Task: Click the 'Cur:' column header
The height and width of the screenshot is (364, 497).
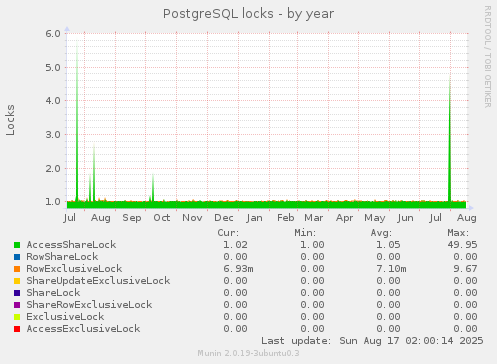Action: [228, 233]
